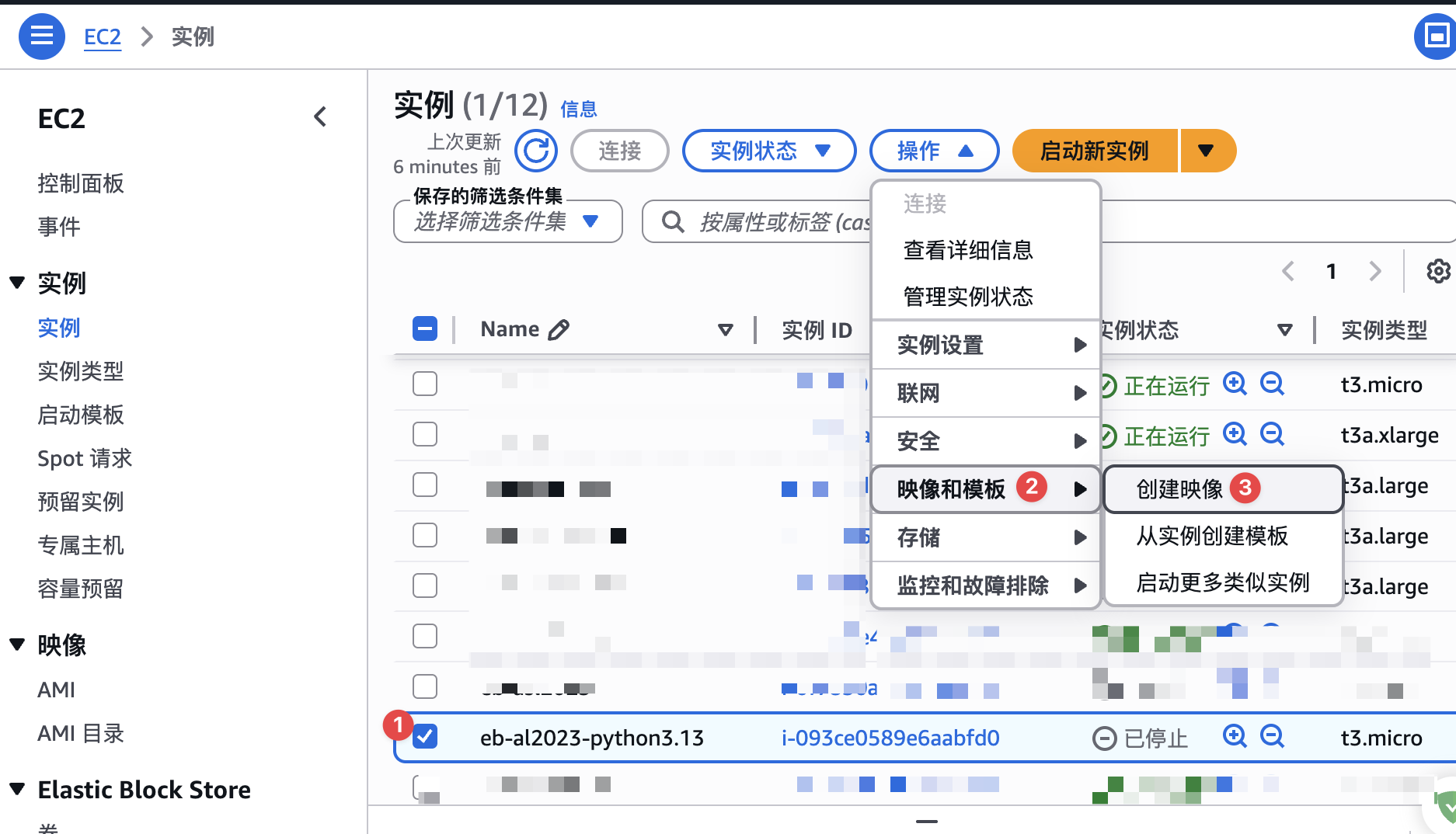
Task: Zoom-in filter icon on the stopped instance row
Action: pyautogui.click(x=1235, y=735)
